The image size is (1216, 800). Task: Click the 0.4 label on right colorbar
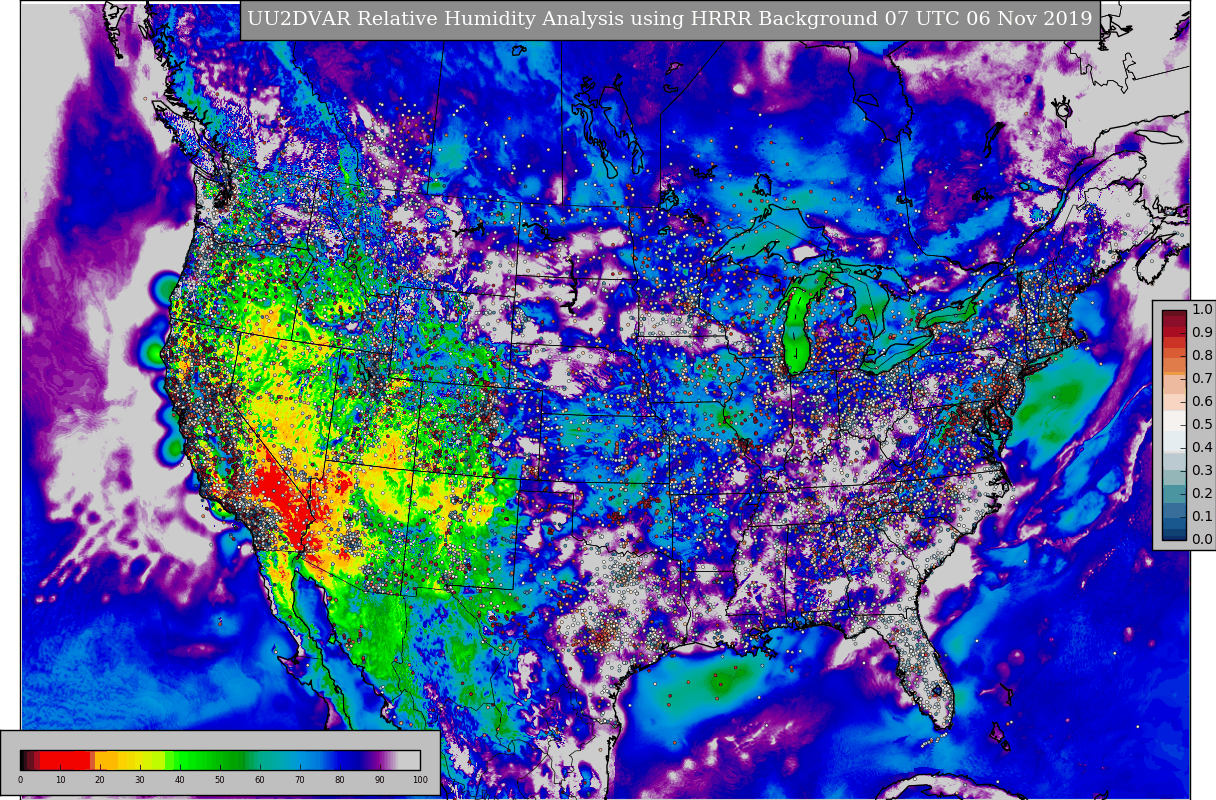click(1202, 448)
